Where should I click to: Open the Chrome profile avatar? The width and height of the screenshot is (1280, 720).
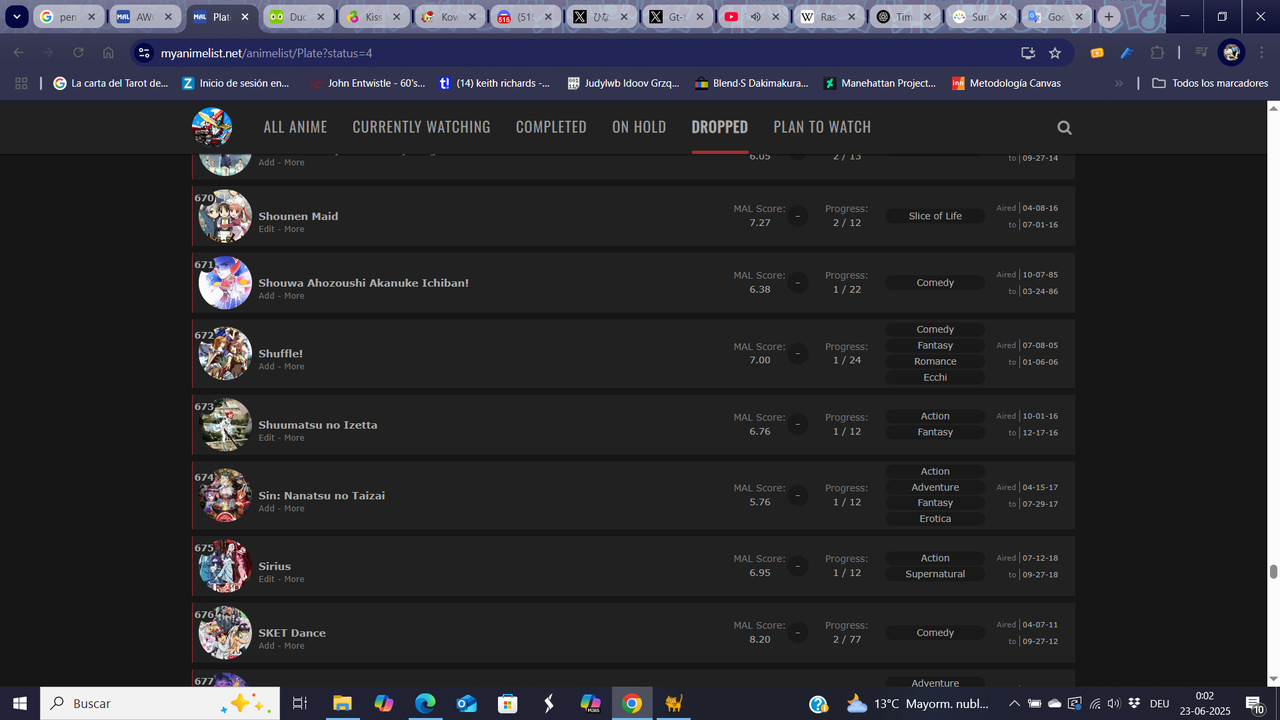click(x=1231, y=53)
